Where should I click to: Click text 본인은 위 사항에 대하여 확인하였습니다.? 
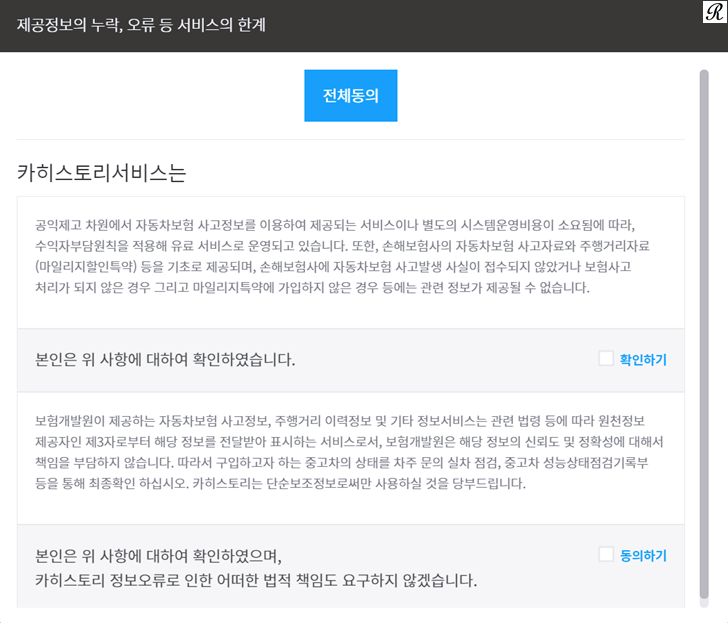(x=165, y=359)
